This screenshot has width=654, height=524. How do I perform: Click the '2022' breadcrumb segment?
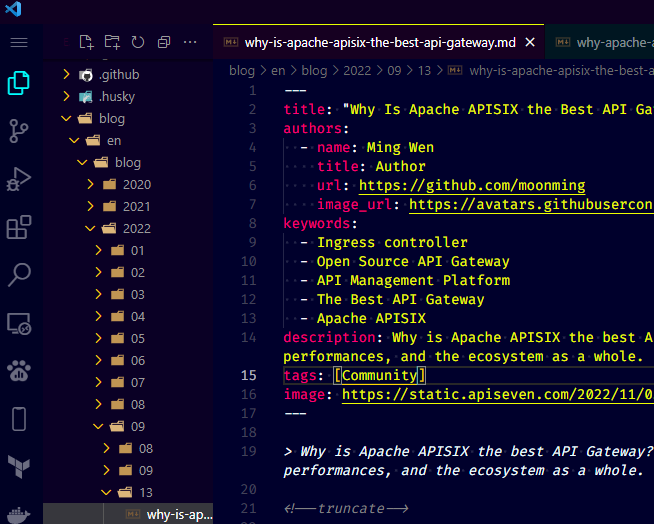[357, 71]
